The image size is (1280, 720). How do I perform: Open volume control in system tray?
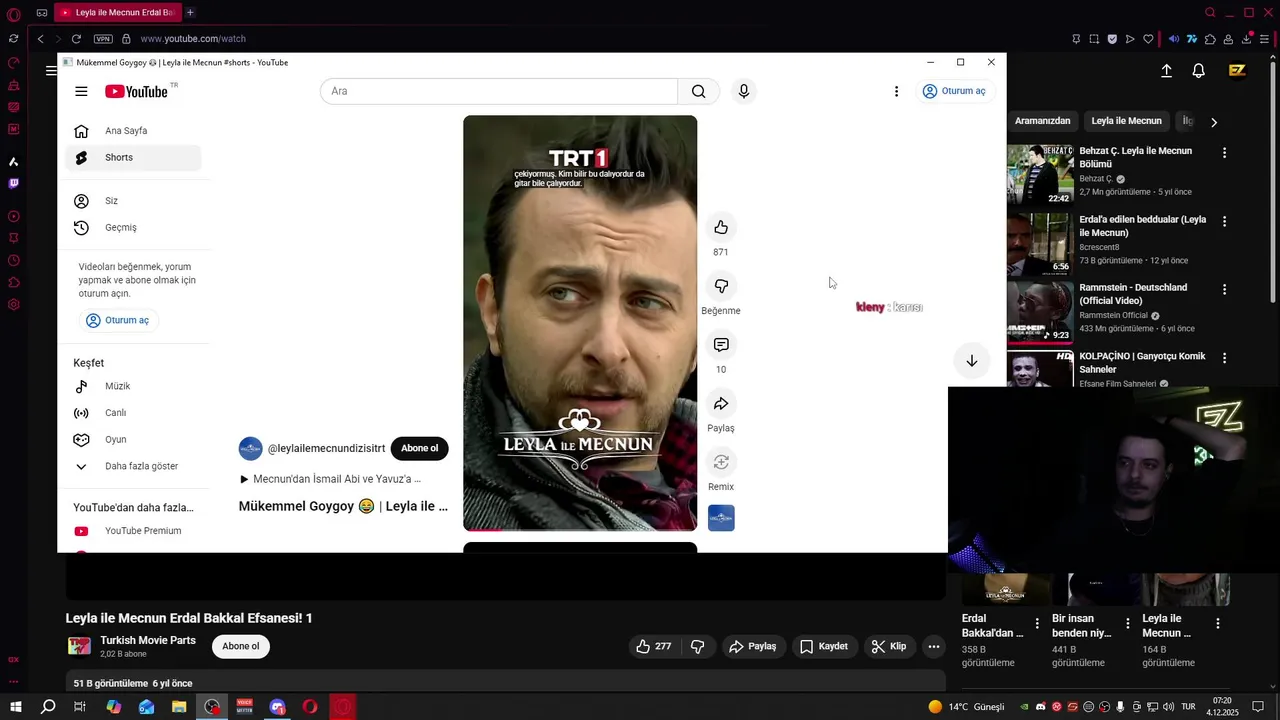(x=1170, y=707)
